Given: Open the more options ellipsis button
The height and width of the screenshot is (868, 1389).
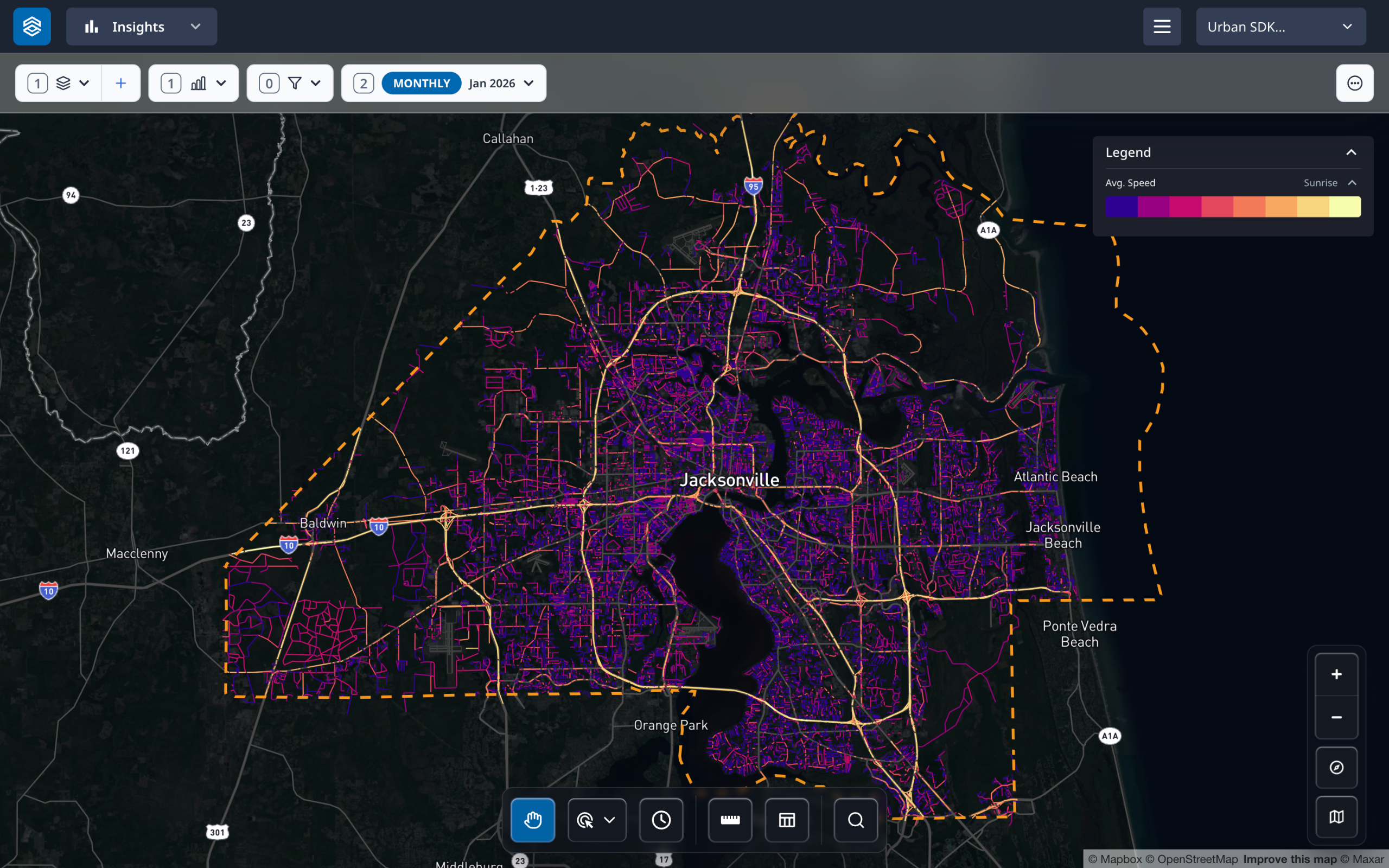Looking at the screenshot, I should [x=1355, y=83].
